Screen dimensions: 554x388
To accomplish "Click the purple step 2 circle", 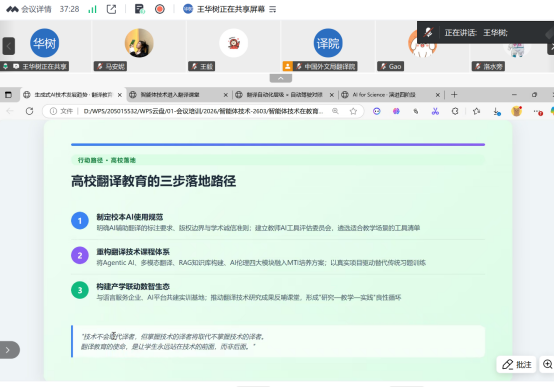I will (80, 255).
